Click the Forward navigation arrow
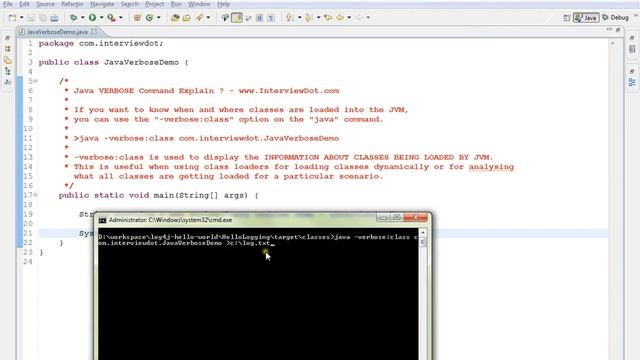 (x=359, y=18)
